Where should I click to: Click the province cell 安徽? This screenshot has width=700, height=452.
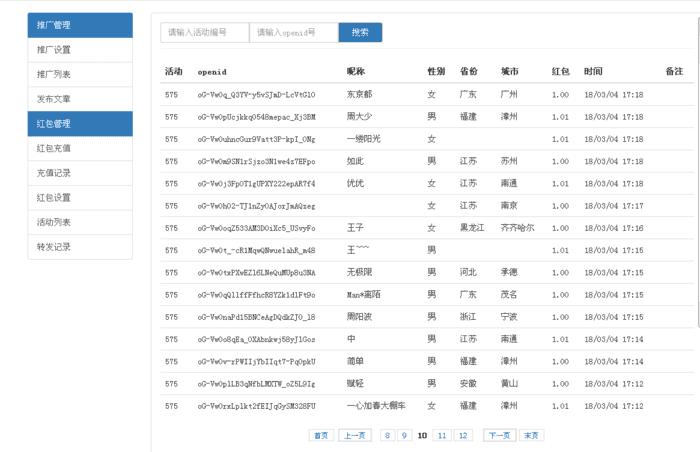468,384
